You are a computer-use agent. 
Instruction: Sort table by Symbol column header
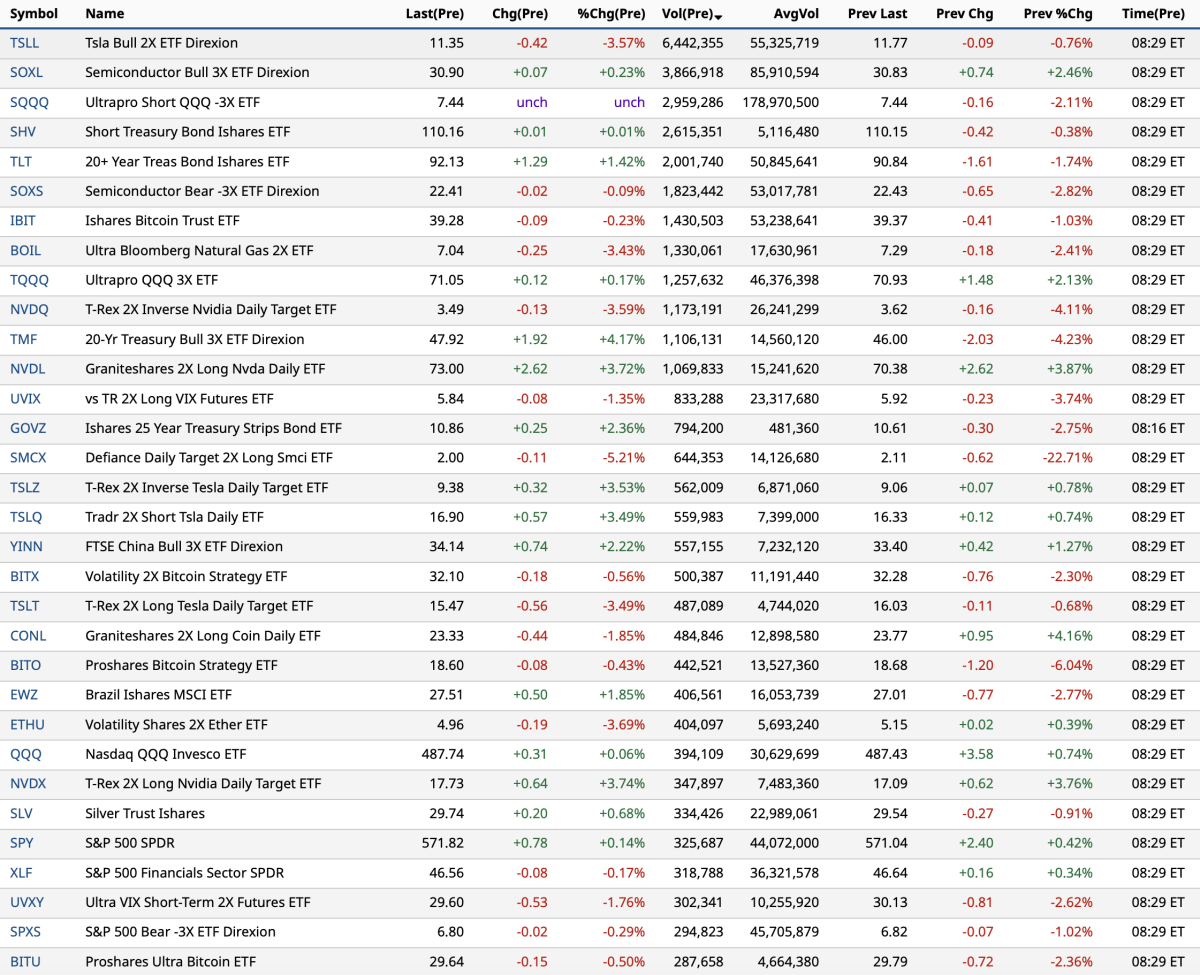click(x=34, y=14)
